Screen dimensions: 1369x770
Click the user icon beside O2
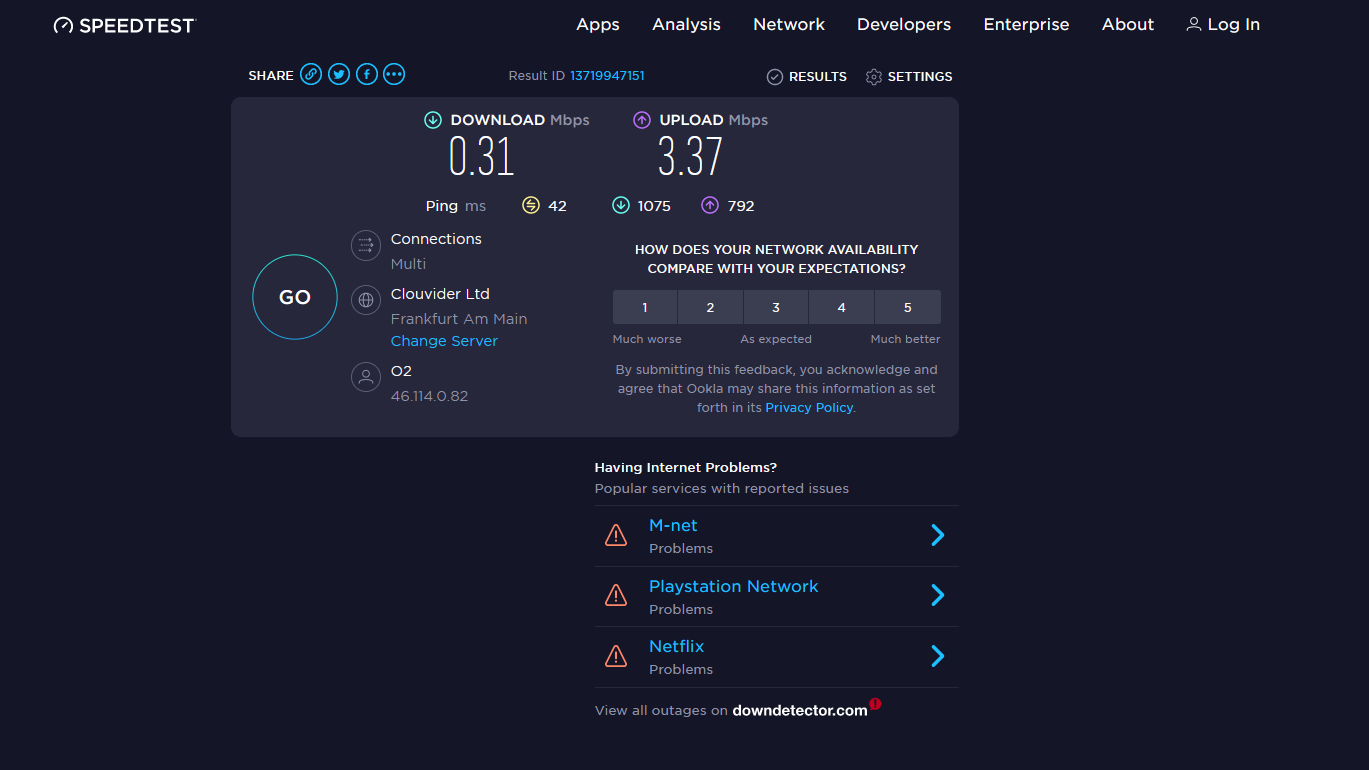pyautogui.click(x=366, y=377)
